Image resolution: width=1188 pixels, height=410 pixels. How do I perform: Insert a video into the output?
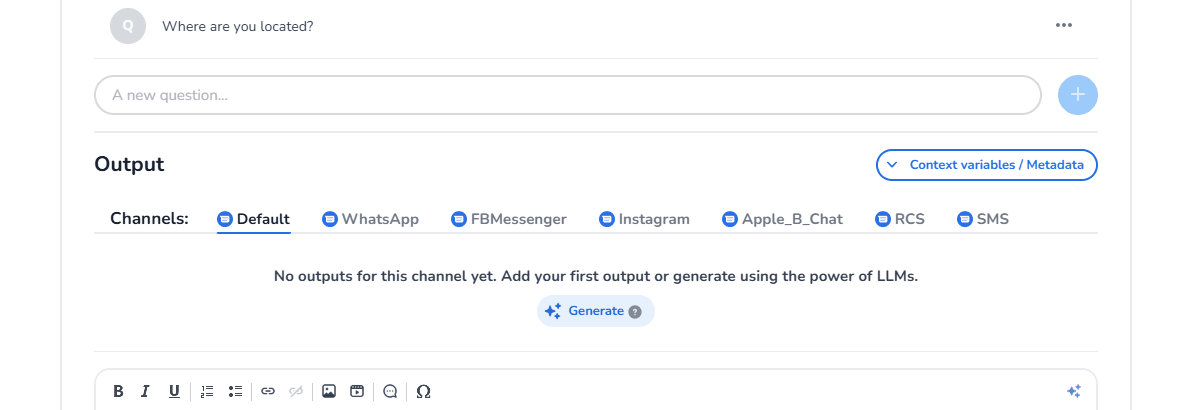[357, 391]
